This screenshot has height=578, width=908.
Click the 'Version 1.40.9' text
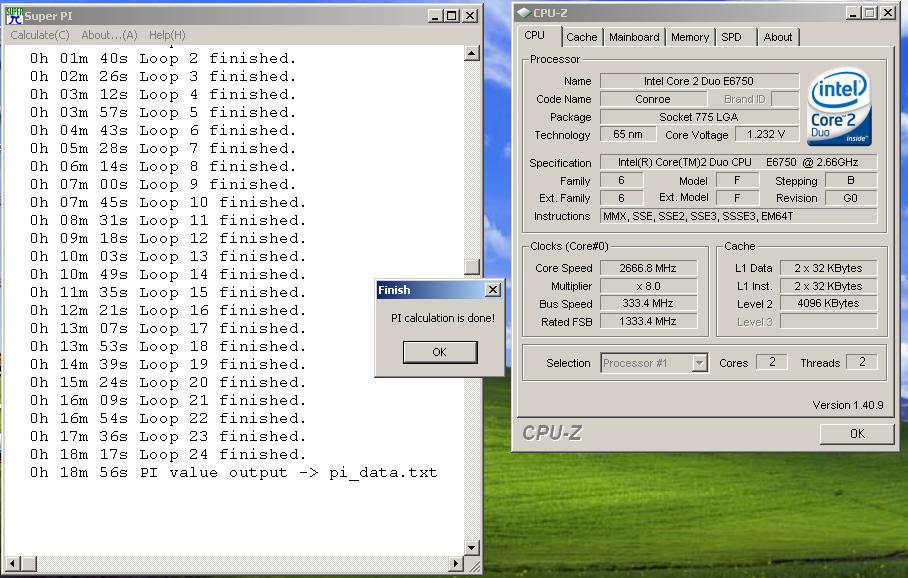(848, 405)
